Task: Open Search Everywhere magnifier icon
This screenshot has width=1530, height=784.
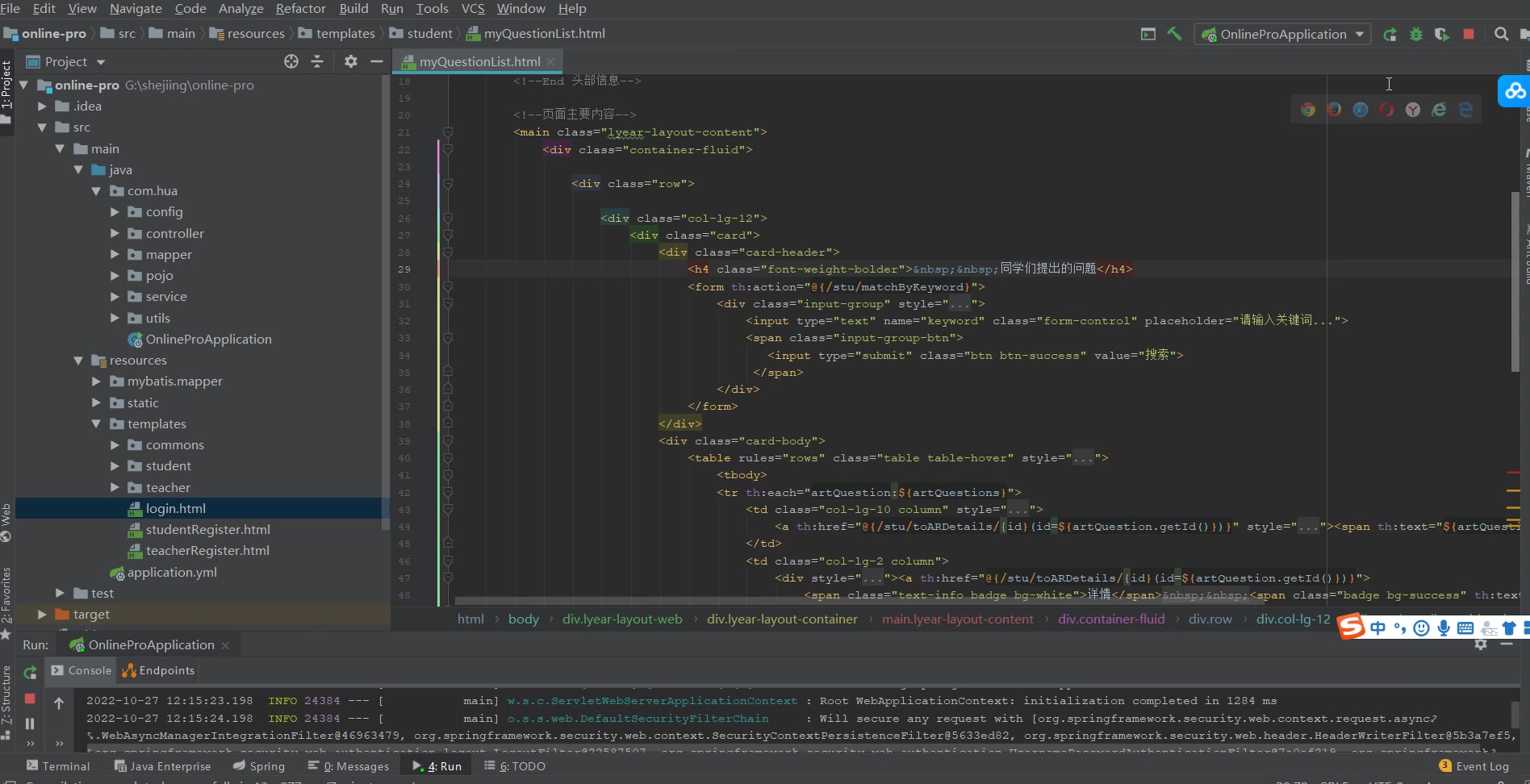Action: [1501, 34]
